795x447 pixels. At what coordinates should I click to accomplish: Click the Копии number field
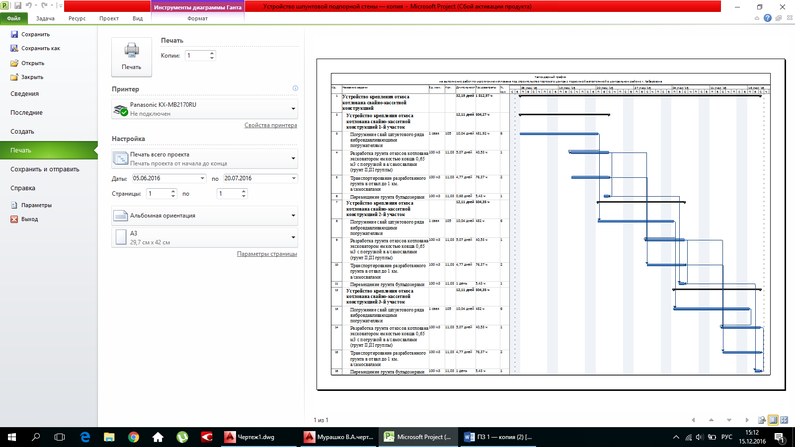196,56
